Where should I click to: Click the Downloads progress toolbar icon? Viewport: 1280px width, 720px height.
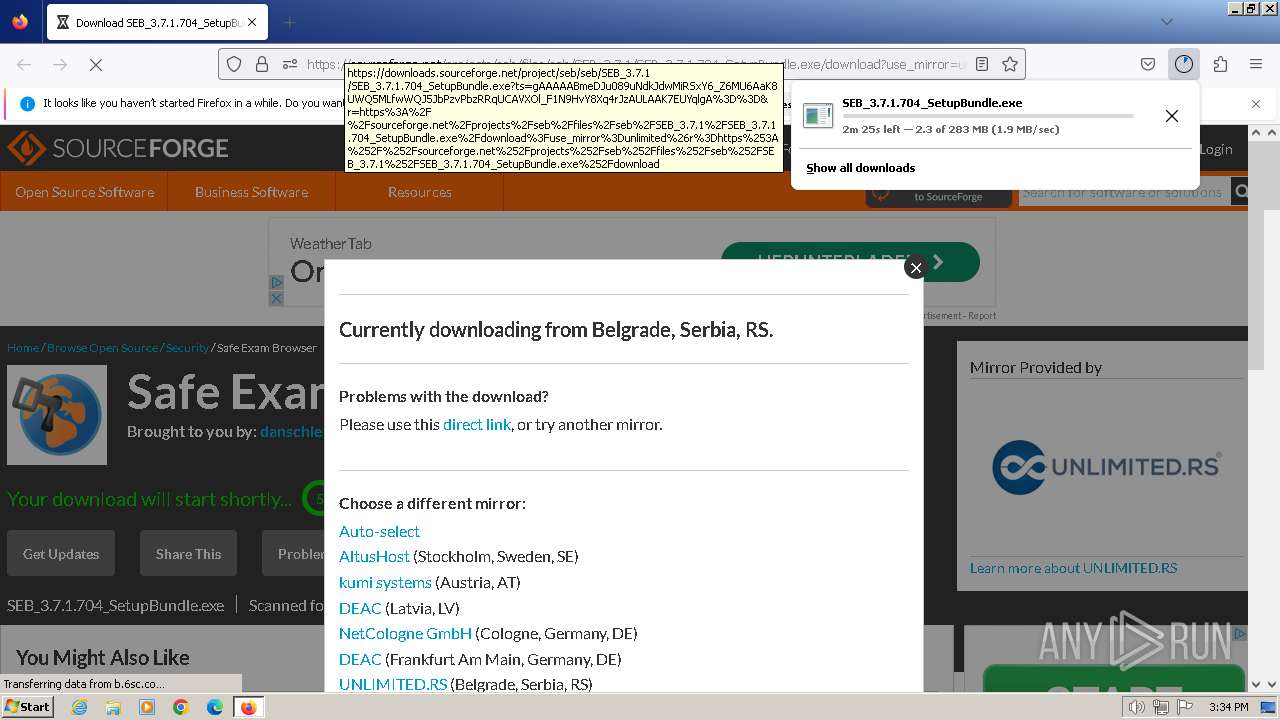[x=1184, y=64]
